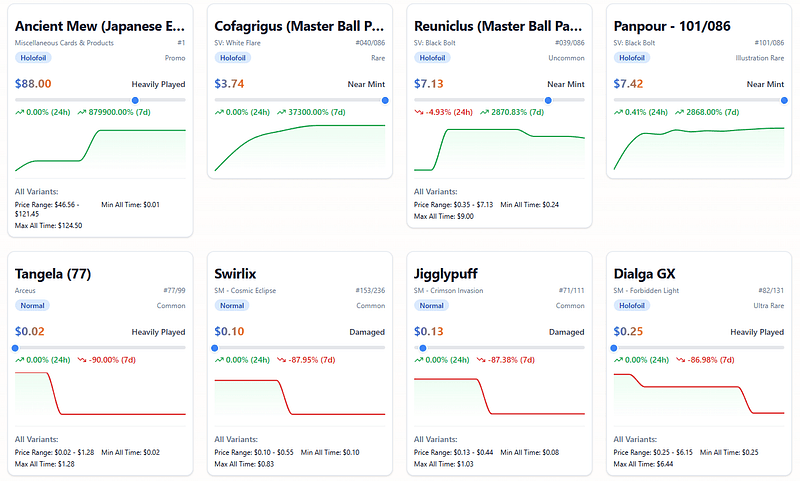Open the Panpour - 101/086 card title
The width and height of the screenshot is (800, 481).
click(672, 26)
